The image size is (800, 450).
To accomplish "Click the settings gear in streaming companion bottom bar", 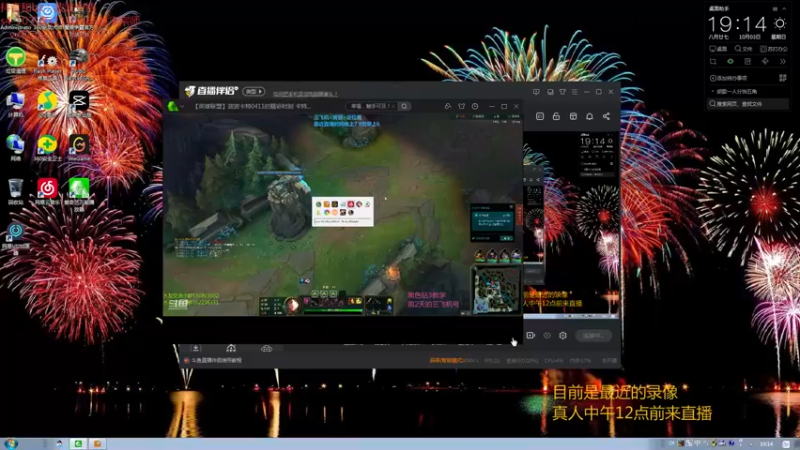I will tap(563, 335).
